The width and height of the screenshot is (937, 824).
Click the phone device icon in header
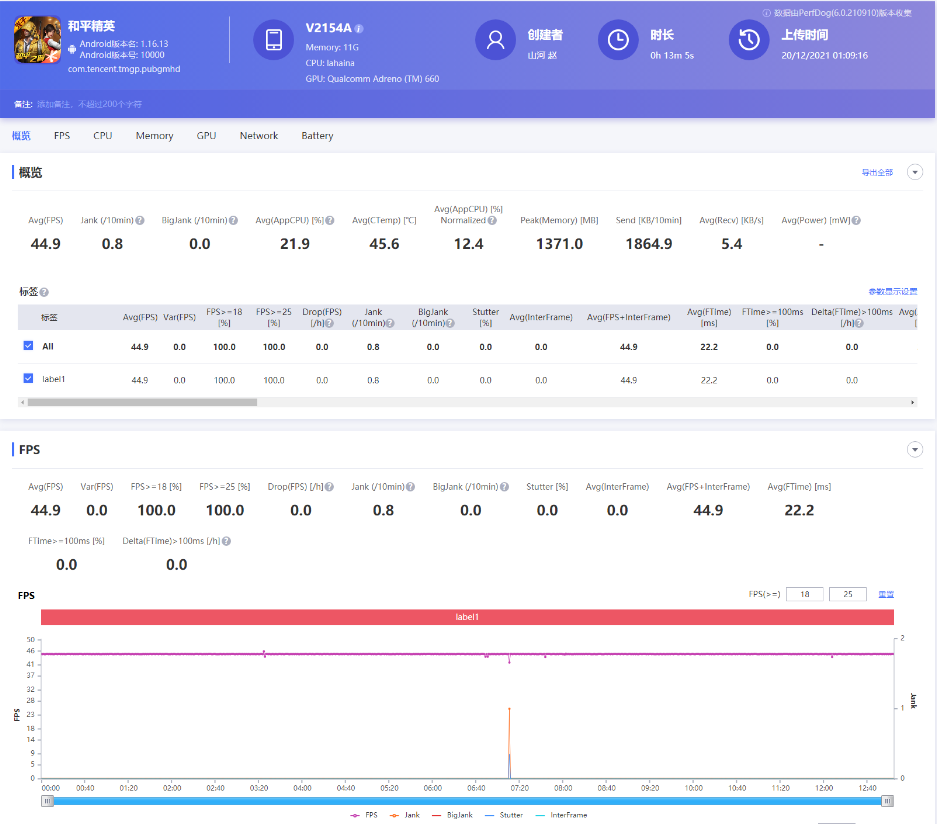coord(272,40)
